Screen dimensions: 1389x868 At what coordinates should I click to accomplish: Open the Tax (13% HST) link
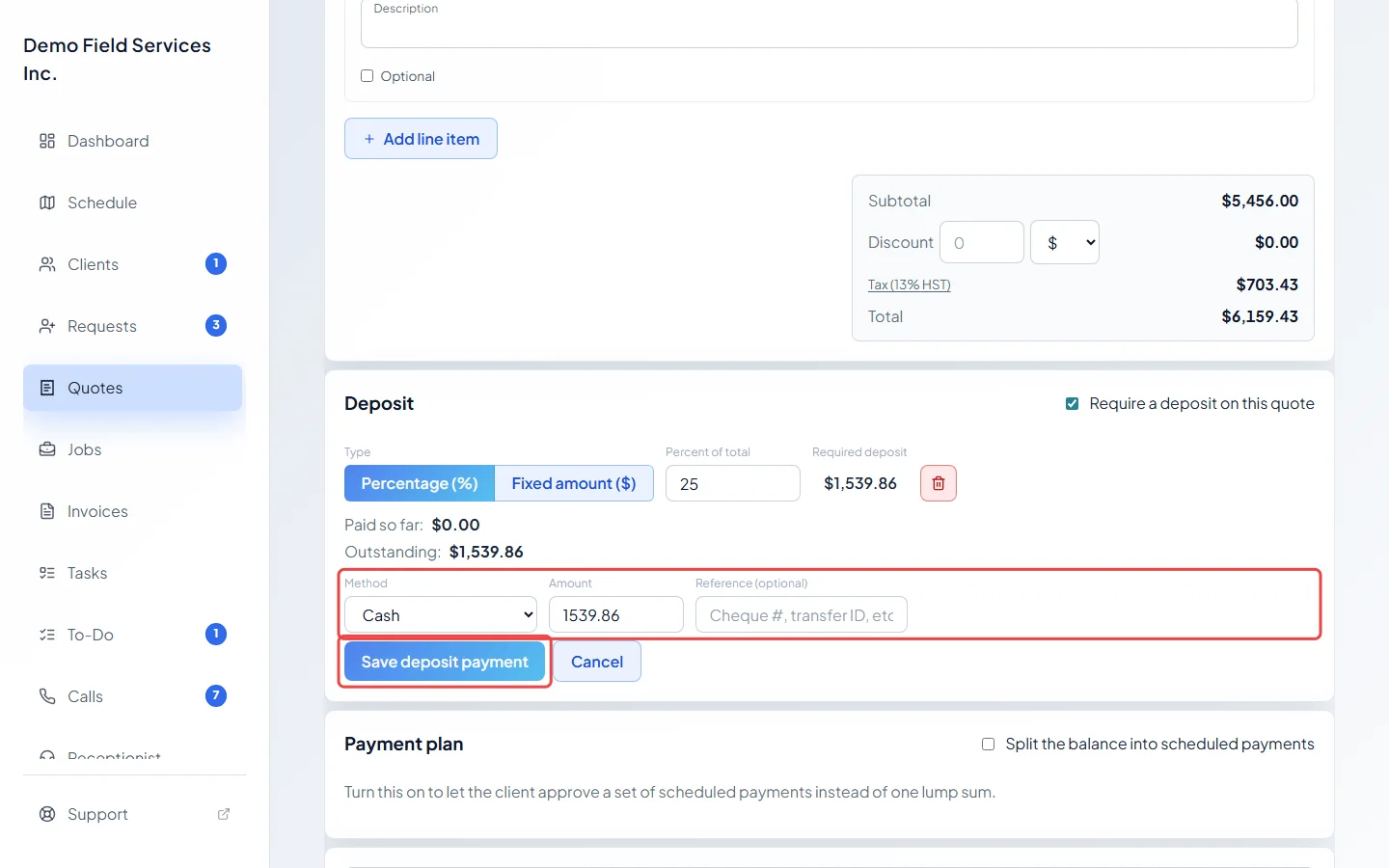click(910, 285)
